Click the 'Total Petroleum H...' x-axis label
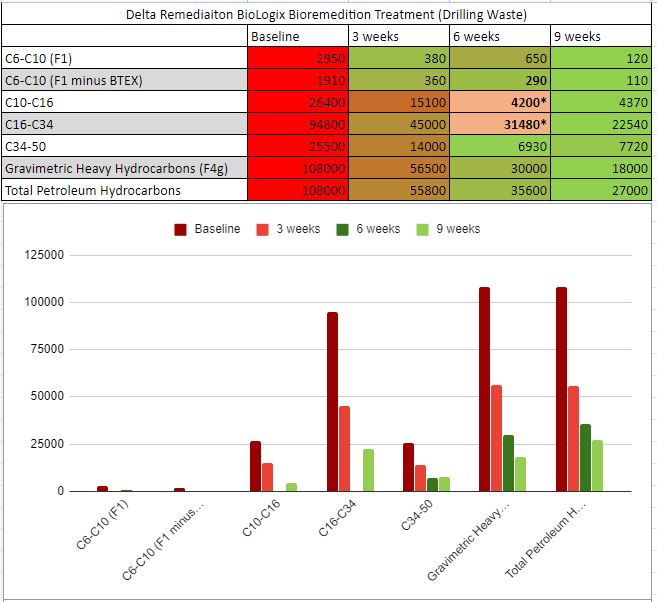The width and height of the screenshot is (657, 602). [546, 540]
